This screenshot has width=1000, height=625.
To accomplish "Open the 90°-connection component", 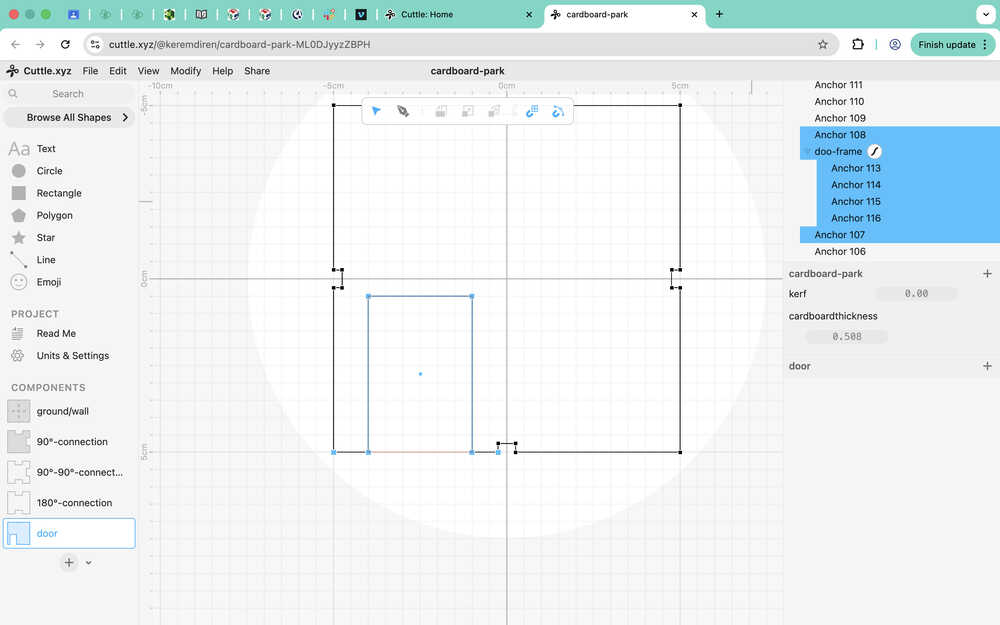I will click(69, 442).
